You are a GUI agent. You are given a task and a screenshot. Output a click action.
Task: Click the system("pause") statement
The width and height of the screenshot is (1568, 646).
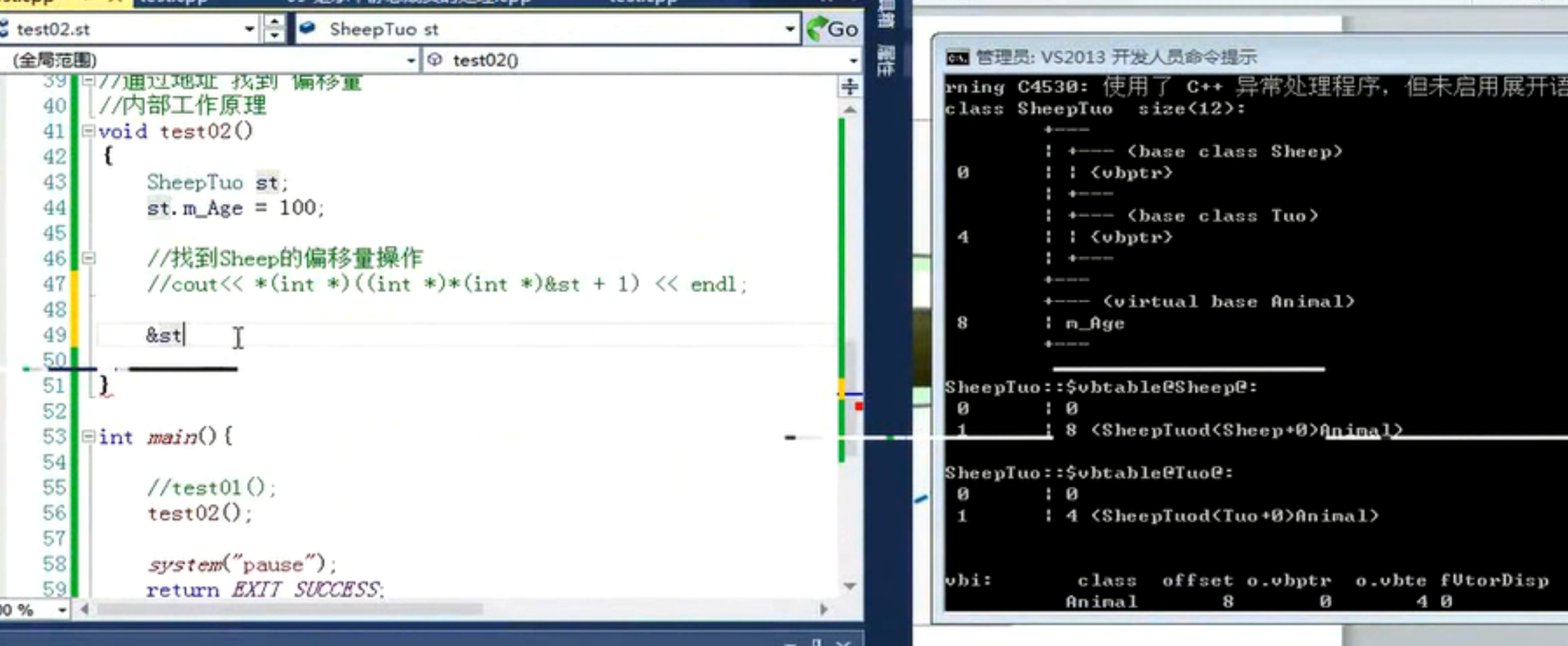click(242, 564)
